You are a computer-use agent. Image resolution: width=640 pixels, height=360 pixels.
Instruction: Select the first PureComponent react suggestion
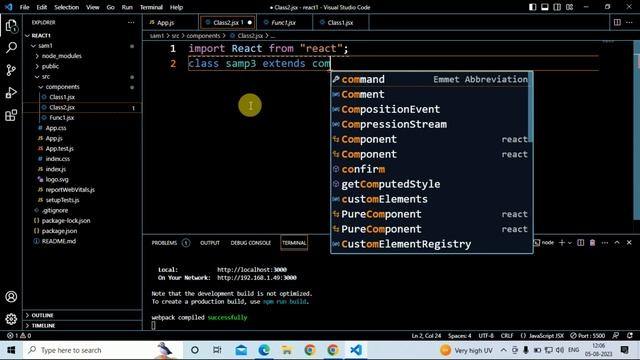(x=430, y=214)
